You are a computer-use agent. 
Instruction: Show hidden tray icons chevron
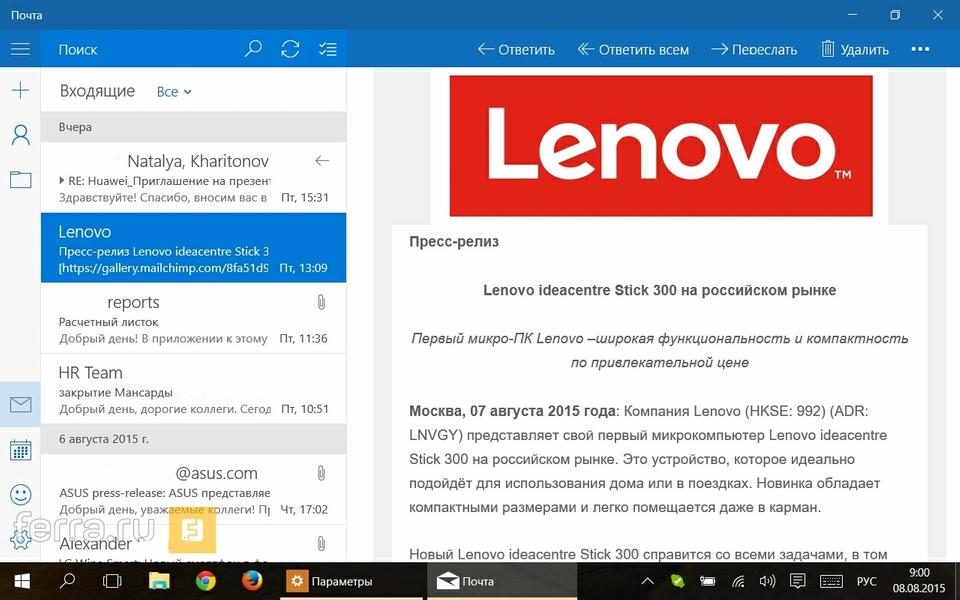pyautogui.click(x=647, y=581)
